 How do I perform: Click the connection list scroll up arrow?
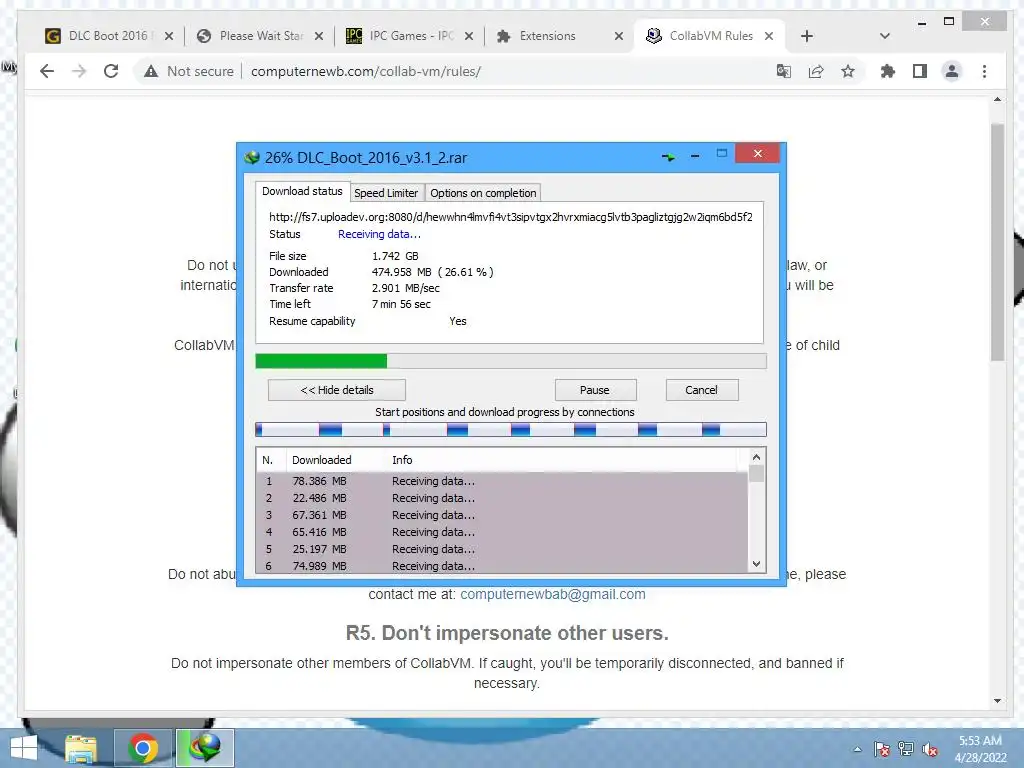[756, 457]
